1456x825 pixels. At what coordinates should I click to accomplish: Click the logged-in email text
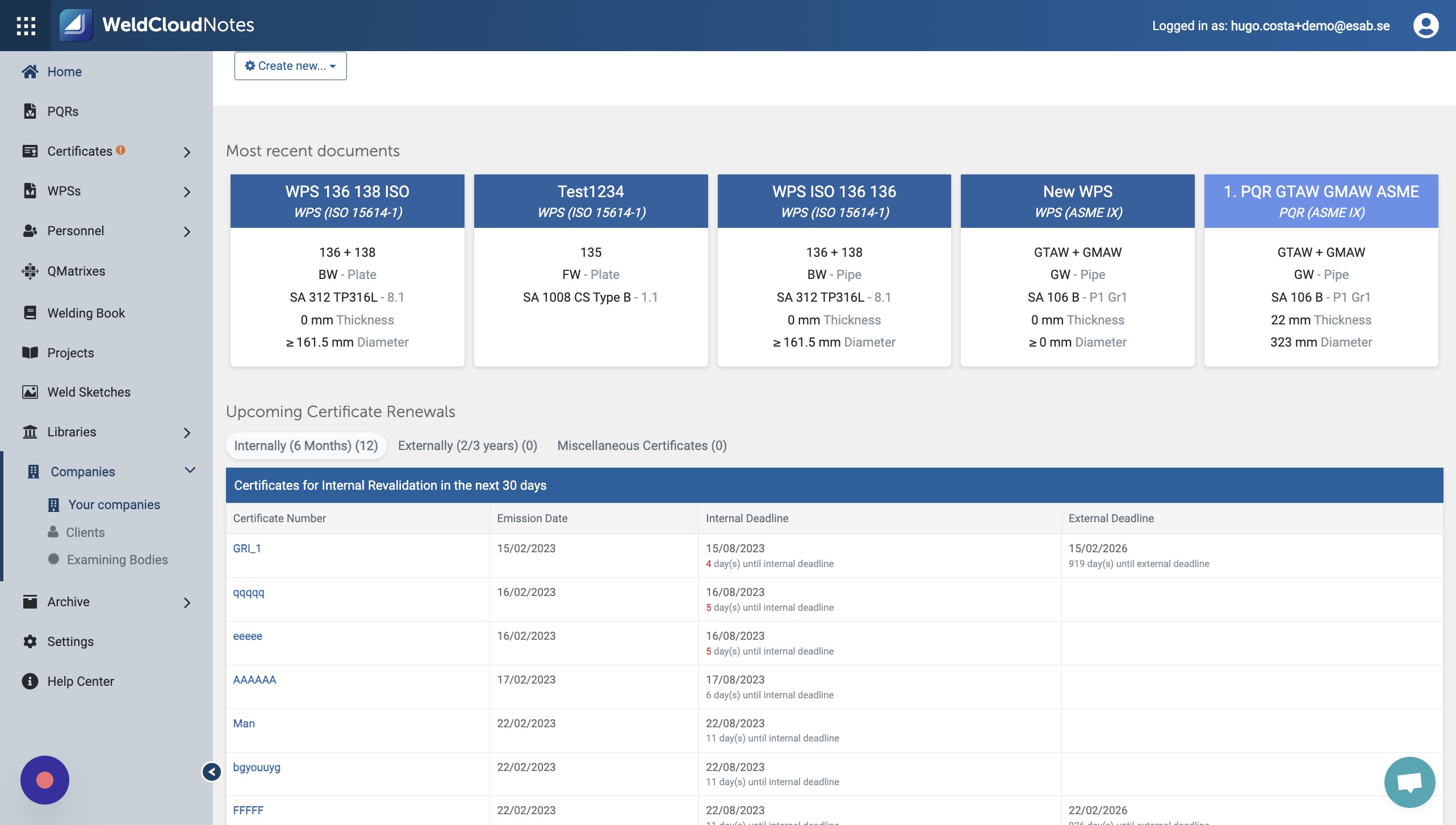[1310, 26]
